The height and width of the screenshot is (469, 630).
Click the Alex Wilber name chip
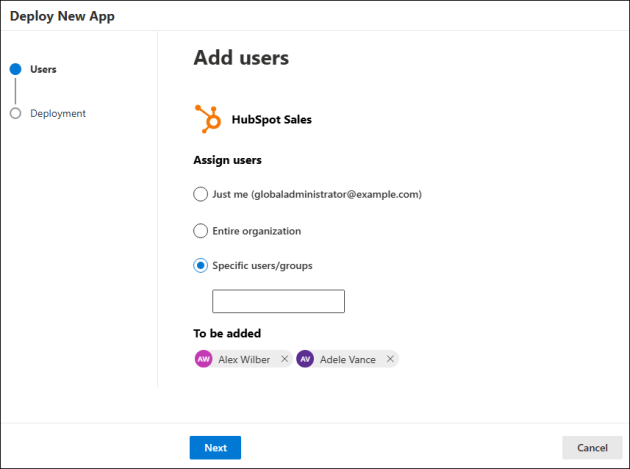244,359
